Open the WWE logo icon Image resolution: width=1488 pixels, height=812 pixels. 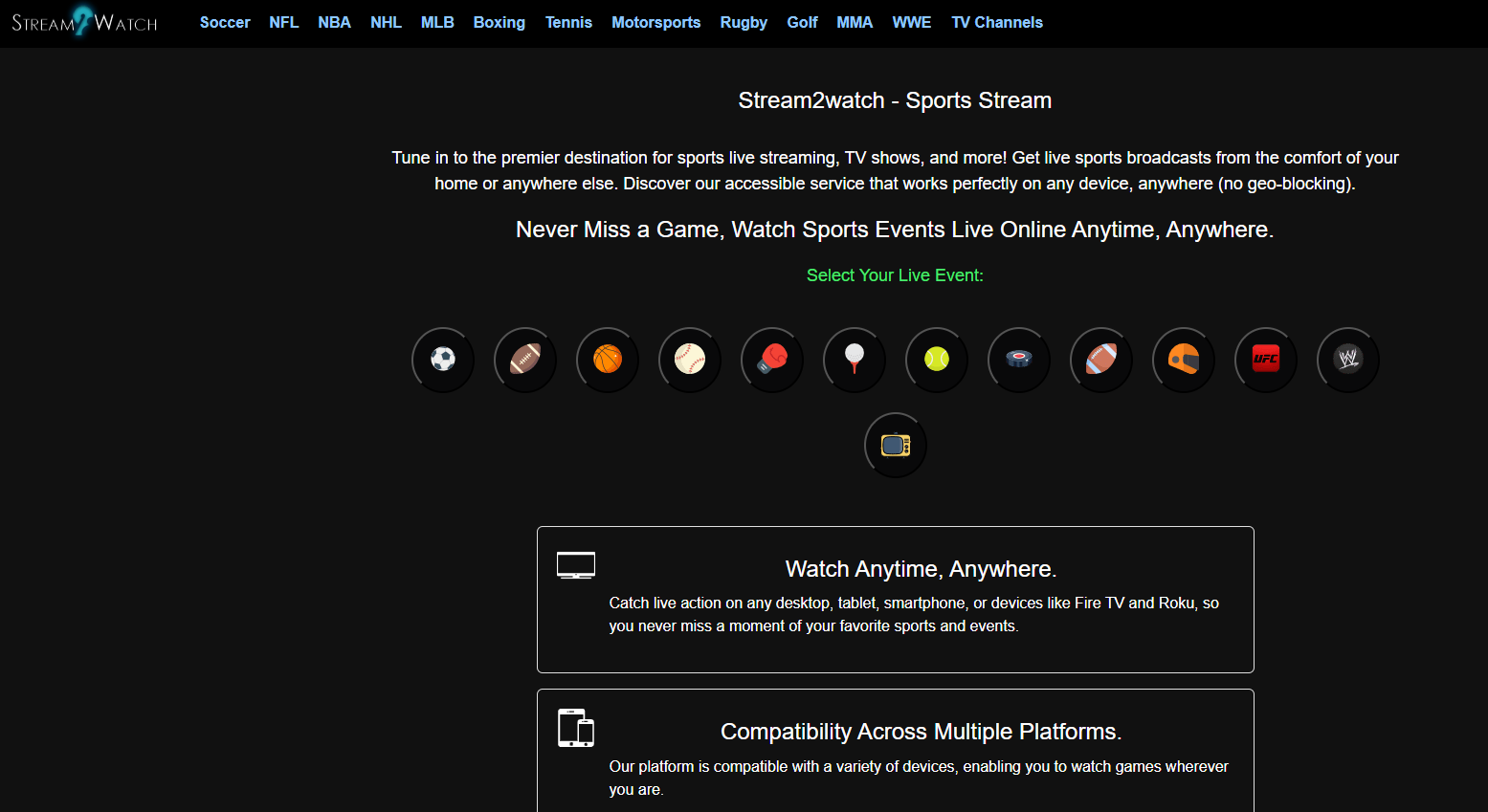tap(1347, 360)
